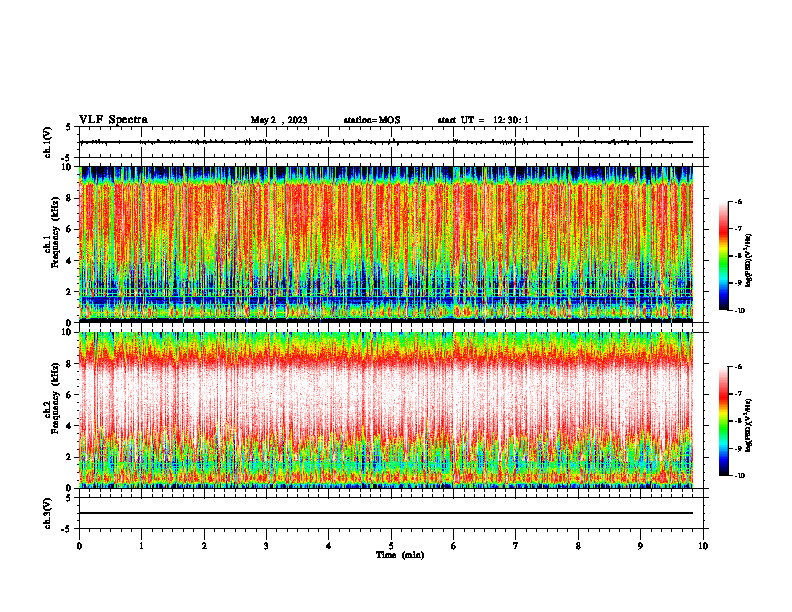
Task: Click the "0" tick on the time axis
Action: [79, 546]
